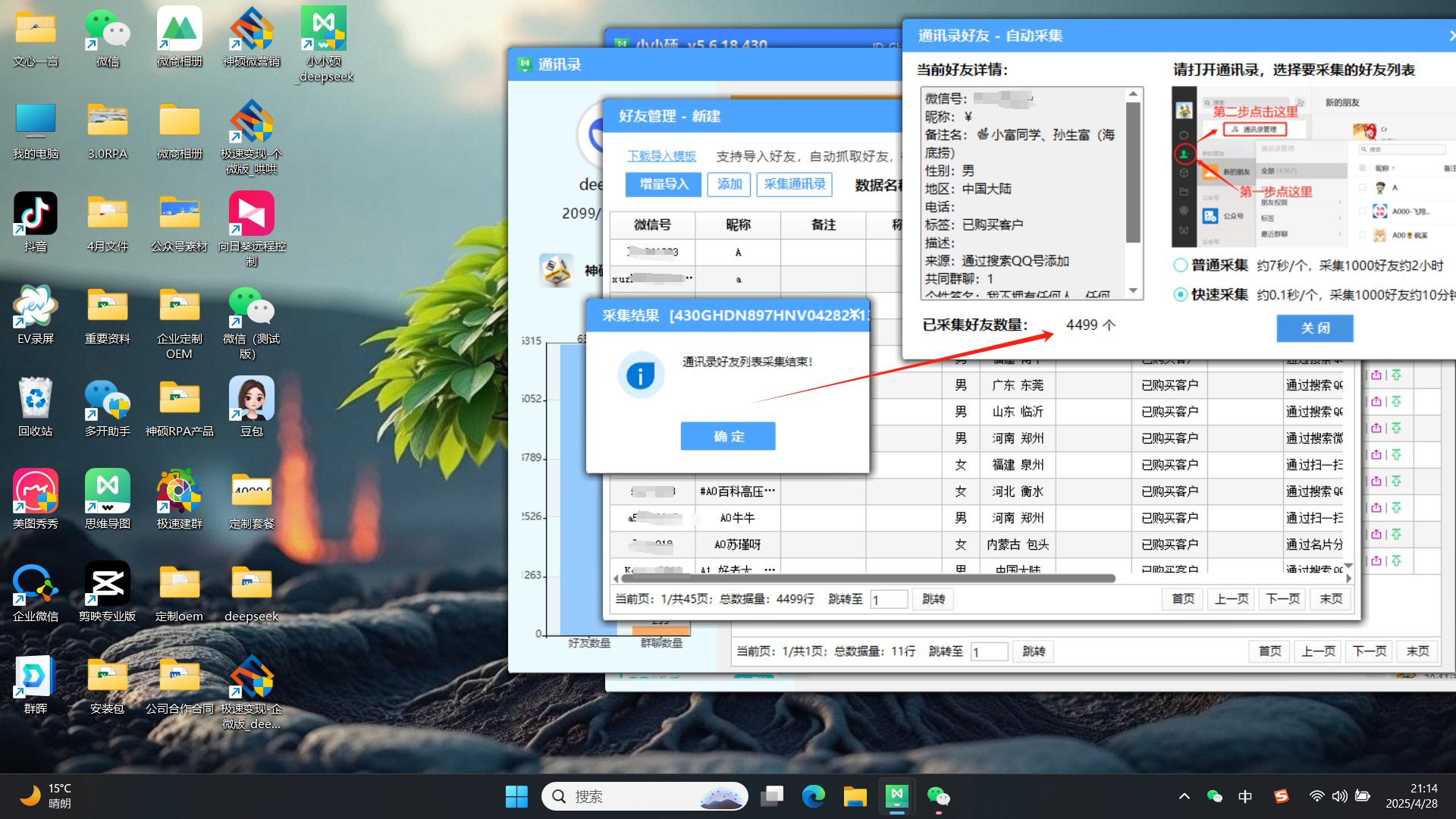Launch 抖音 desktop app
Viewport: 1456px width, 819px height.
click(35, 223)
